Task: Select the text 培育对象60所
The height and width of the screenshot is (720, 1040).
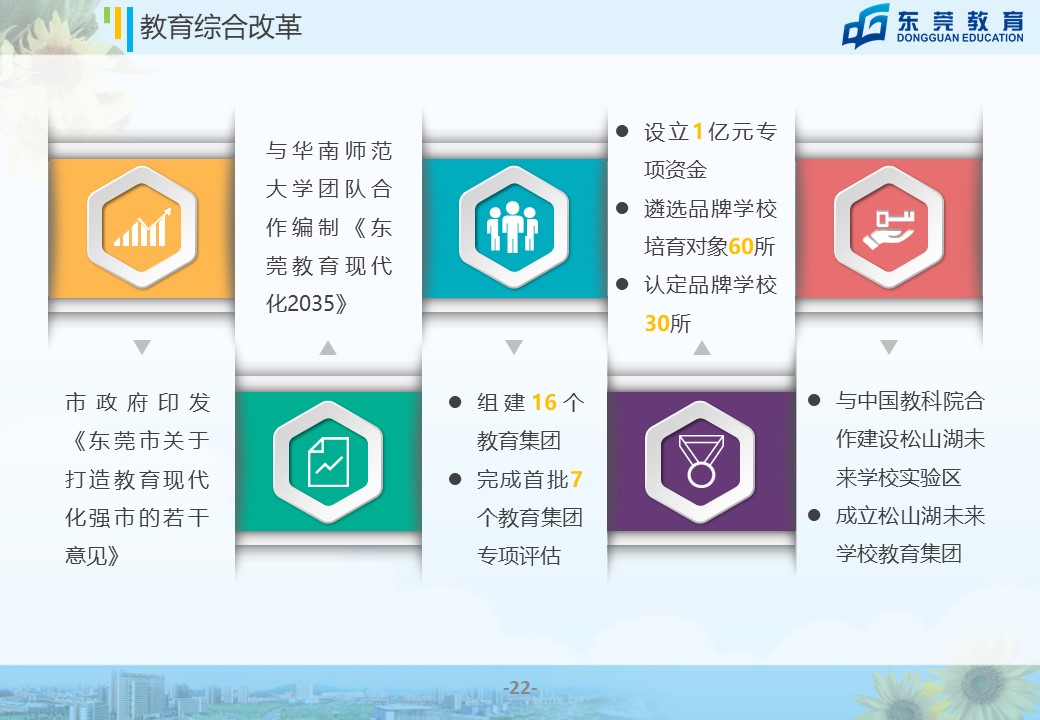Action: pyautogui.click(x=709, y=247)
